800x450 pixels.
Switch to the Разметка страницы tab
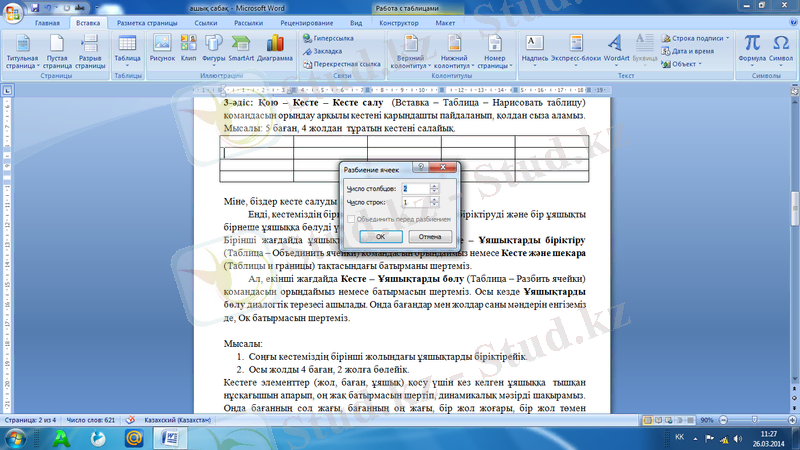point(149,21)
